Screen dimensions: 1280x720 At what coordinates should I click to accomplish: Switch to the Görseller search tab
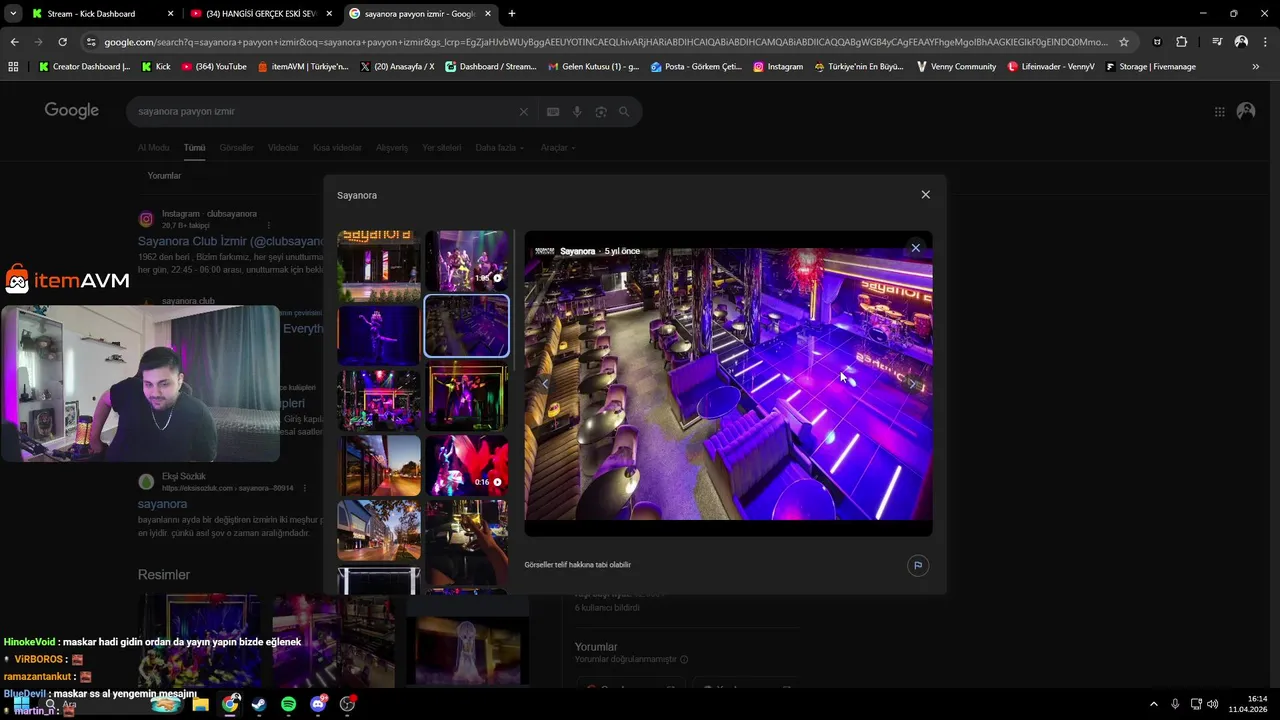[x=236, y=148]
